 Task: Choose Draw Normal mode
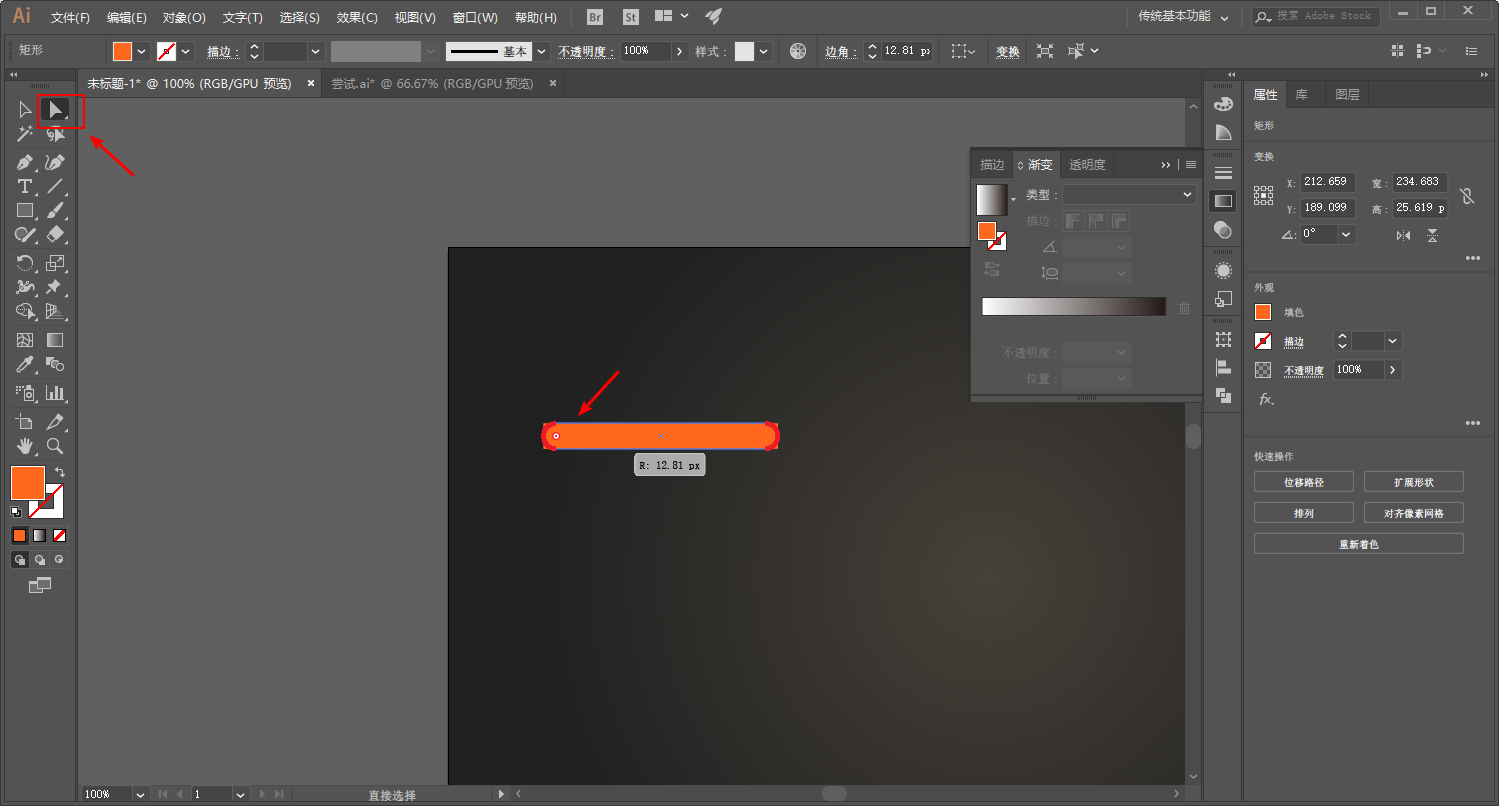pyautogui.click(x=19, y=560)
